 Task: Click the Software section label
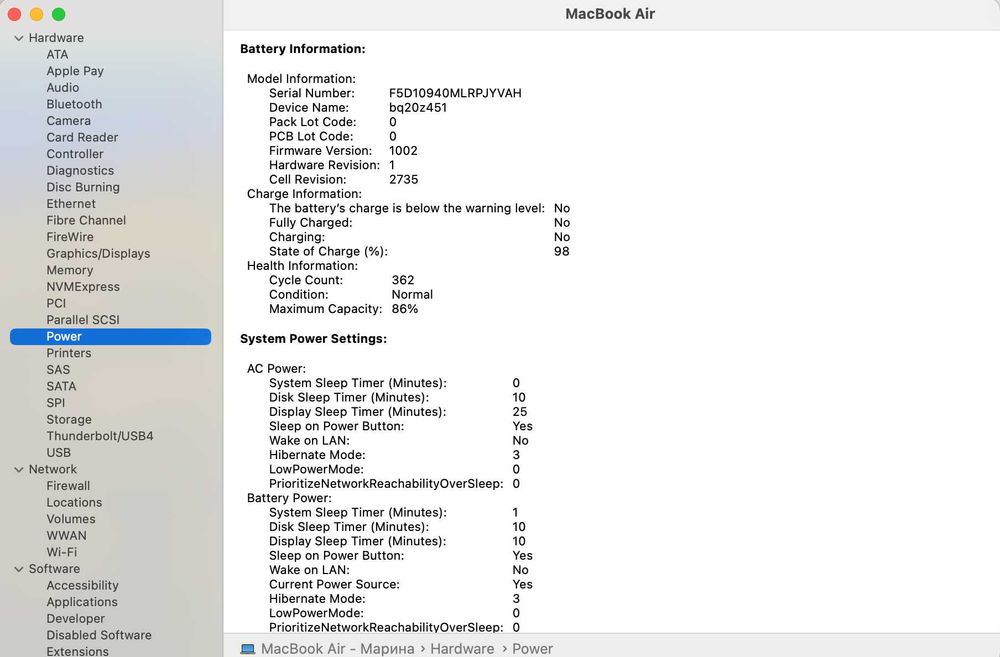[x=54, y=569]
